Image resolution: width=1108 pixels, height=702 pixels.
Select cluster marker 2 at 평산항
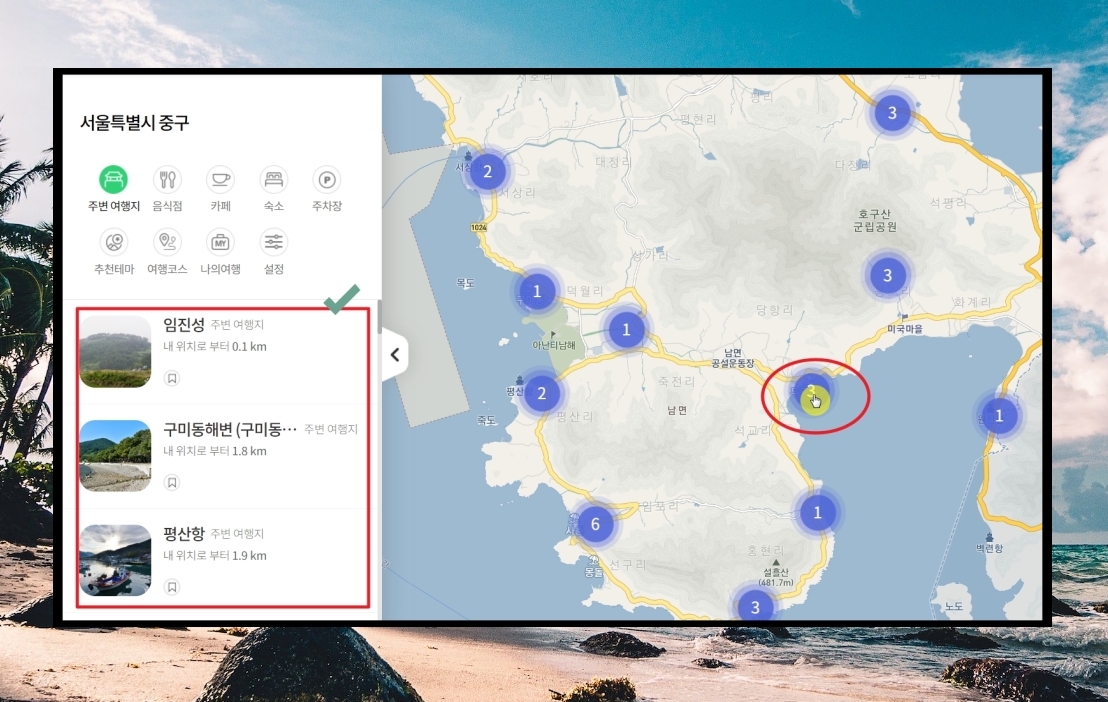pyautogui.click(x=541, y=393)
